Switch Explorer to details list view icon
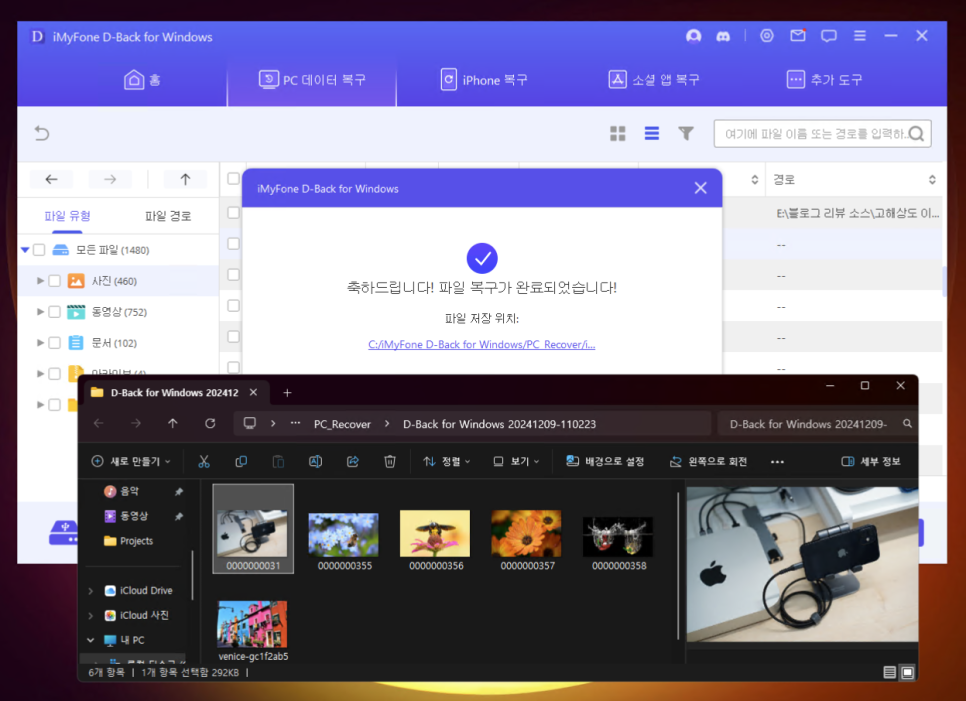 click(x=889, y=672)
